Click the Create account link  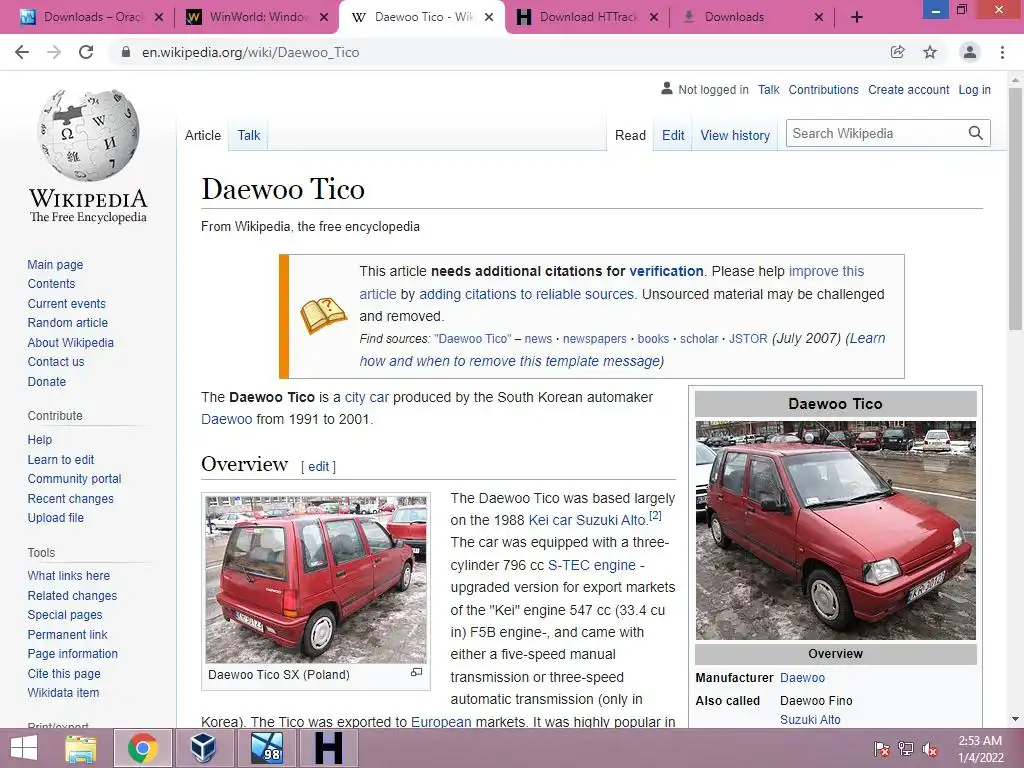click(908, 89)
